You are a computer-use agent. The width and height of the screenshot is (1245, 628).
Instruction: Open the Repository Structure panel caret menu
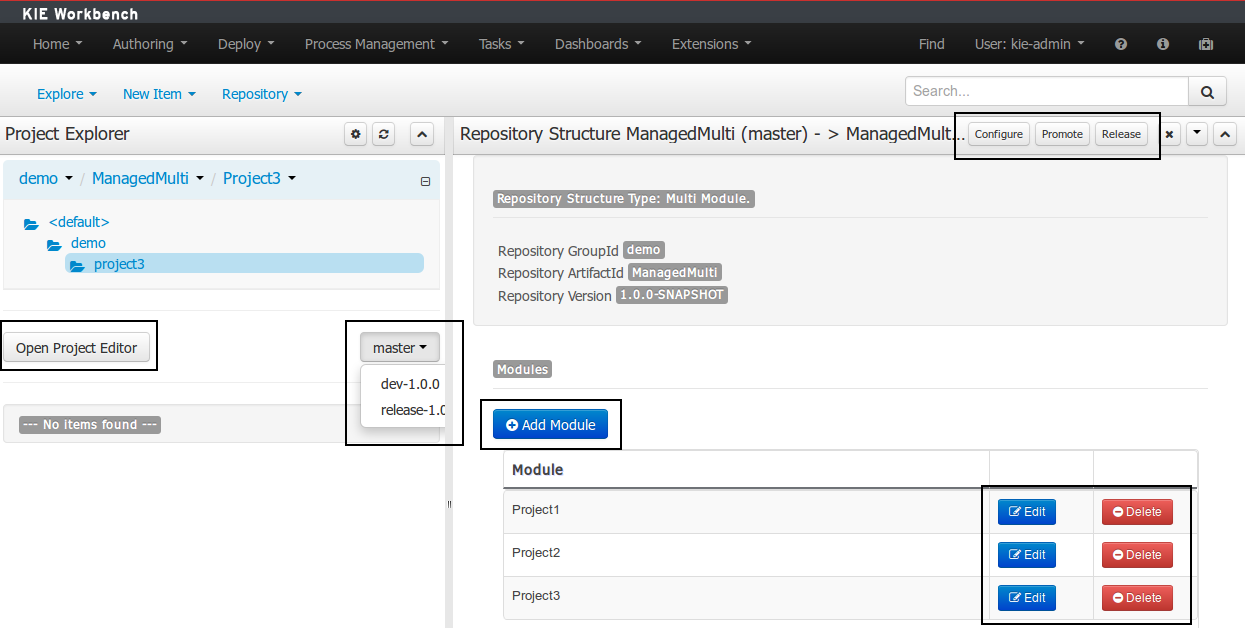(1196, 134)
